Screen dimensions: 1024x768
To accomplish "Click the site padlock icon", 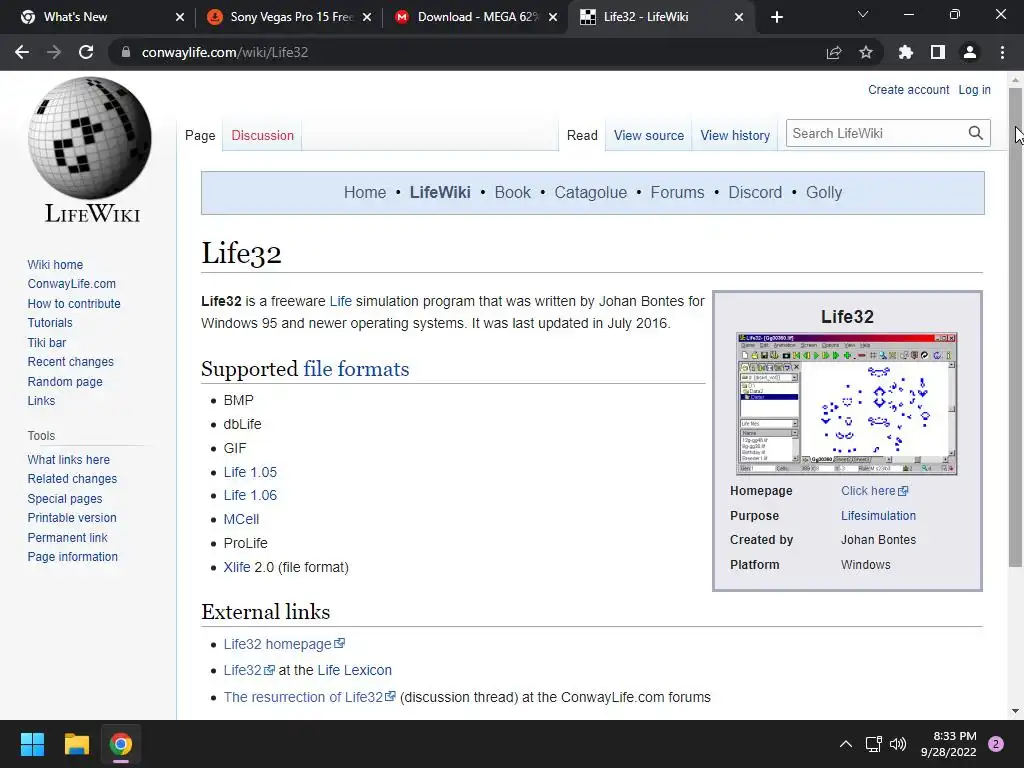I will tap(126, 52).
